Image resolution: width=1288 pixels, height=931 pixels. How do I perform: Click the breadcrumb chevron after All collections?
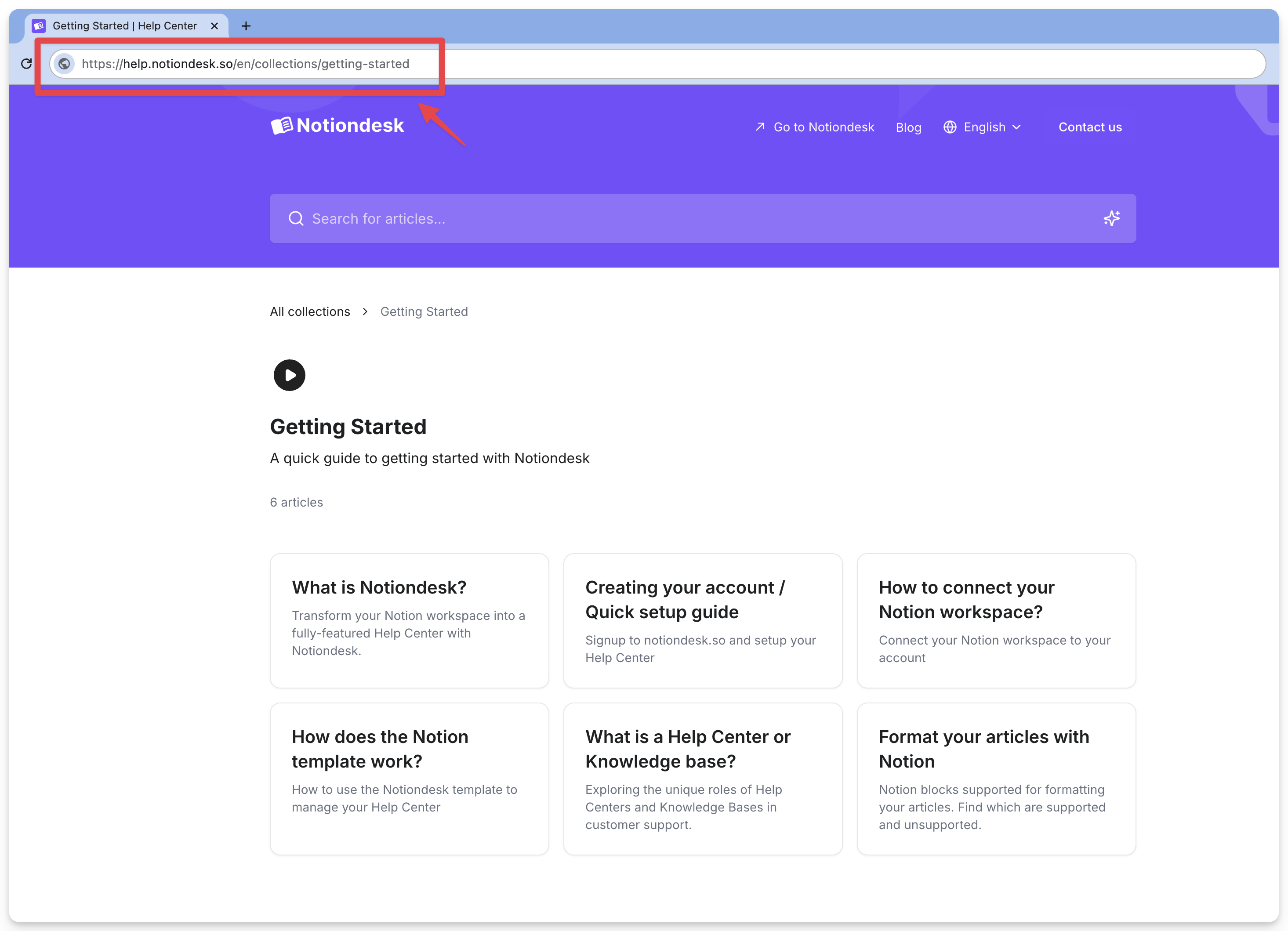[x=365, y=312]
